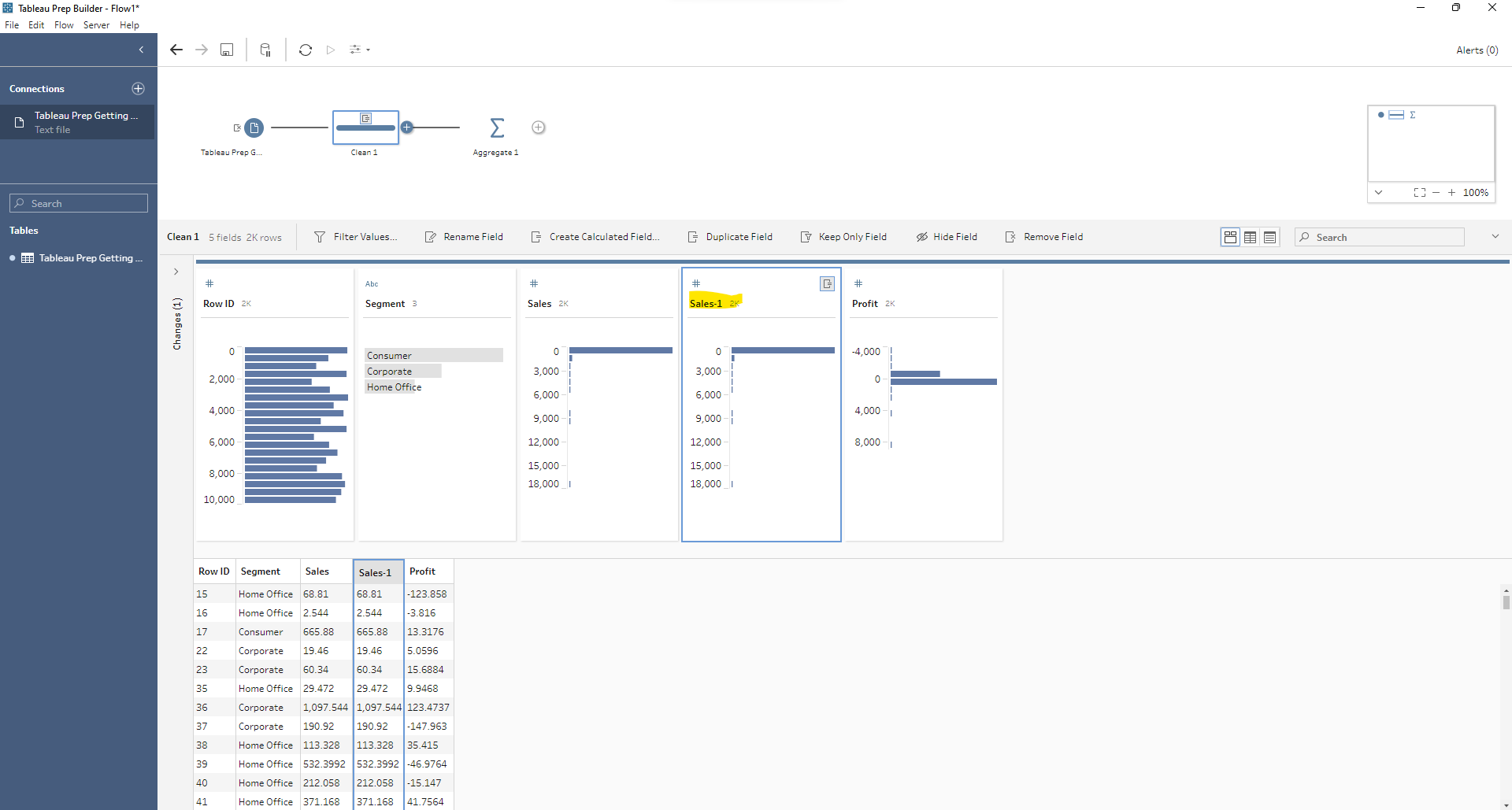Click Sales-1 column header in grid

click(x=379, y=572)
